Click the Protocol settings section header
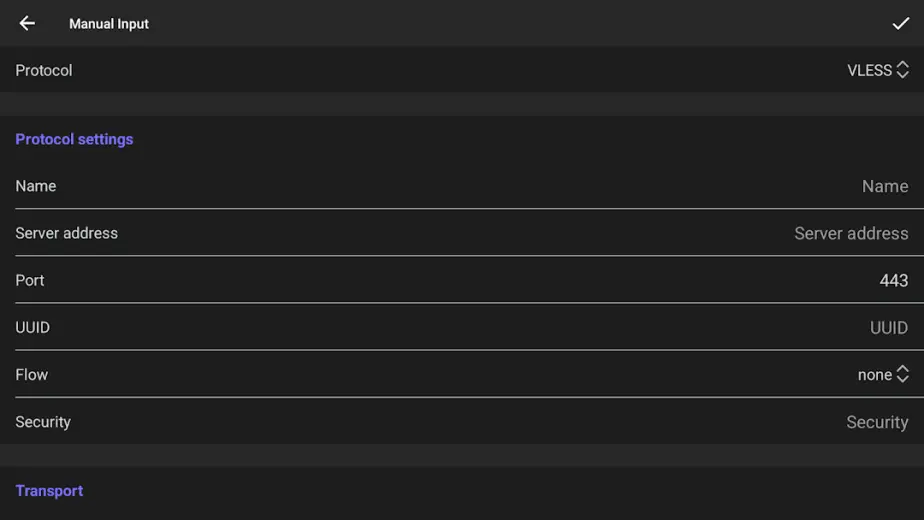The width and height of the screenshot is (924, 520). click(74, 139)
